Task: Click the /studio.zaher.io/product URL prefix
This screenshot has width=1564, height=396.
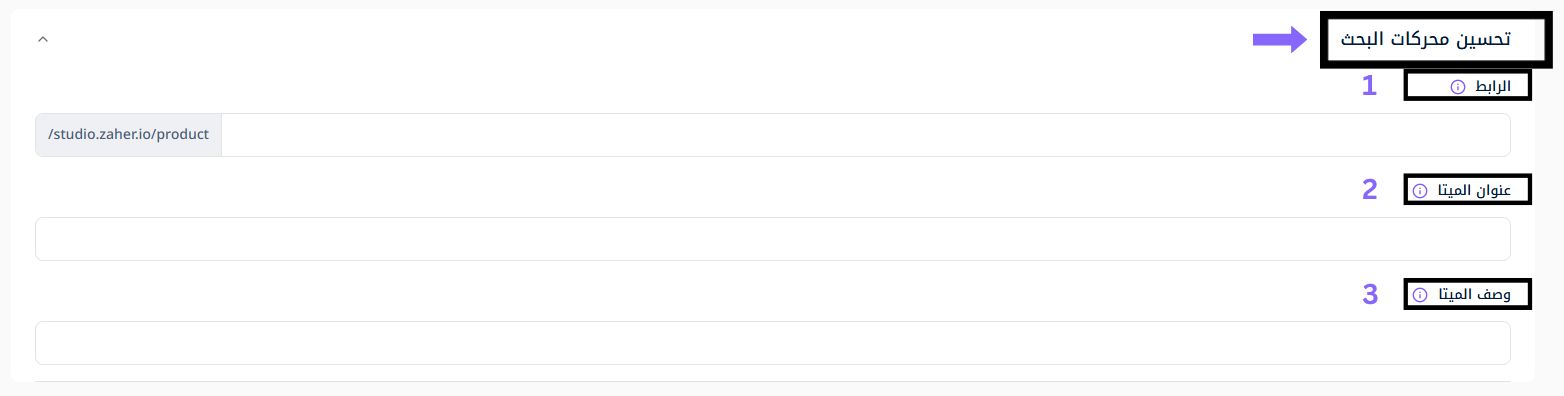Action: pos(128,135)
